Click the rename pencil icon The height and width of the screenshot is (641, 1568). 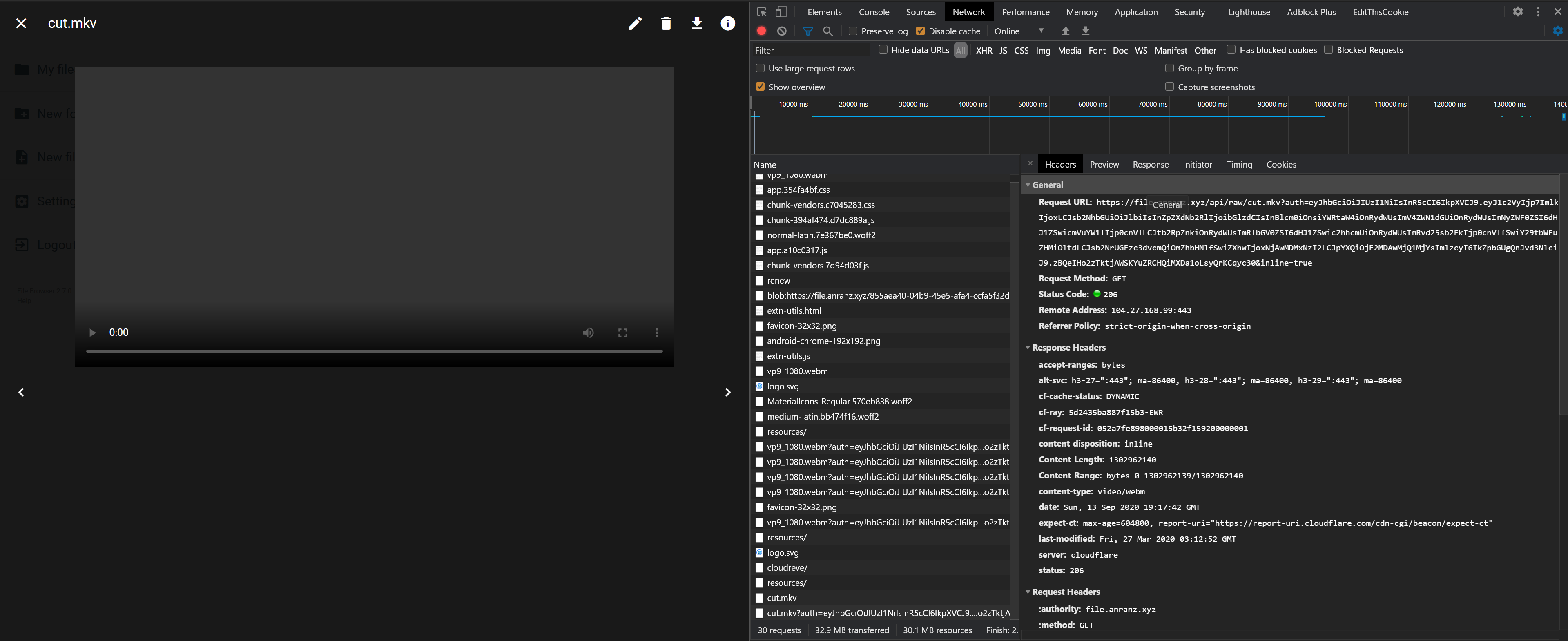[x=635, y=23]
